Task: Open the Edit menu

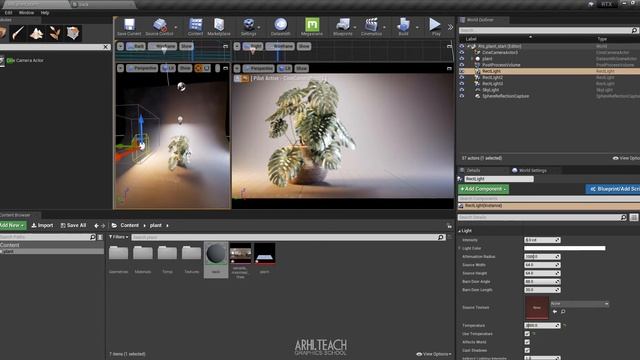Action: point(9,13)
